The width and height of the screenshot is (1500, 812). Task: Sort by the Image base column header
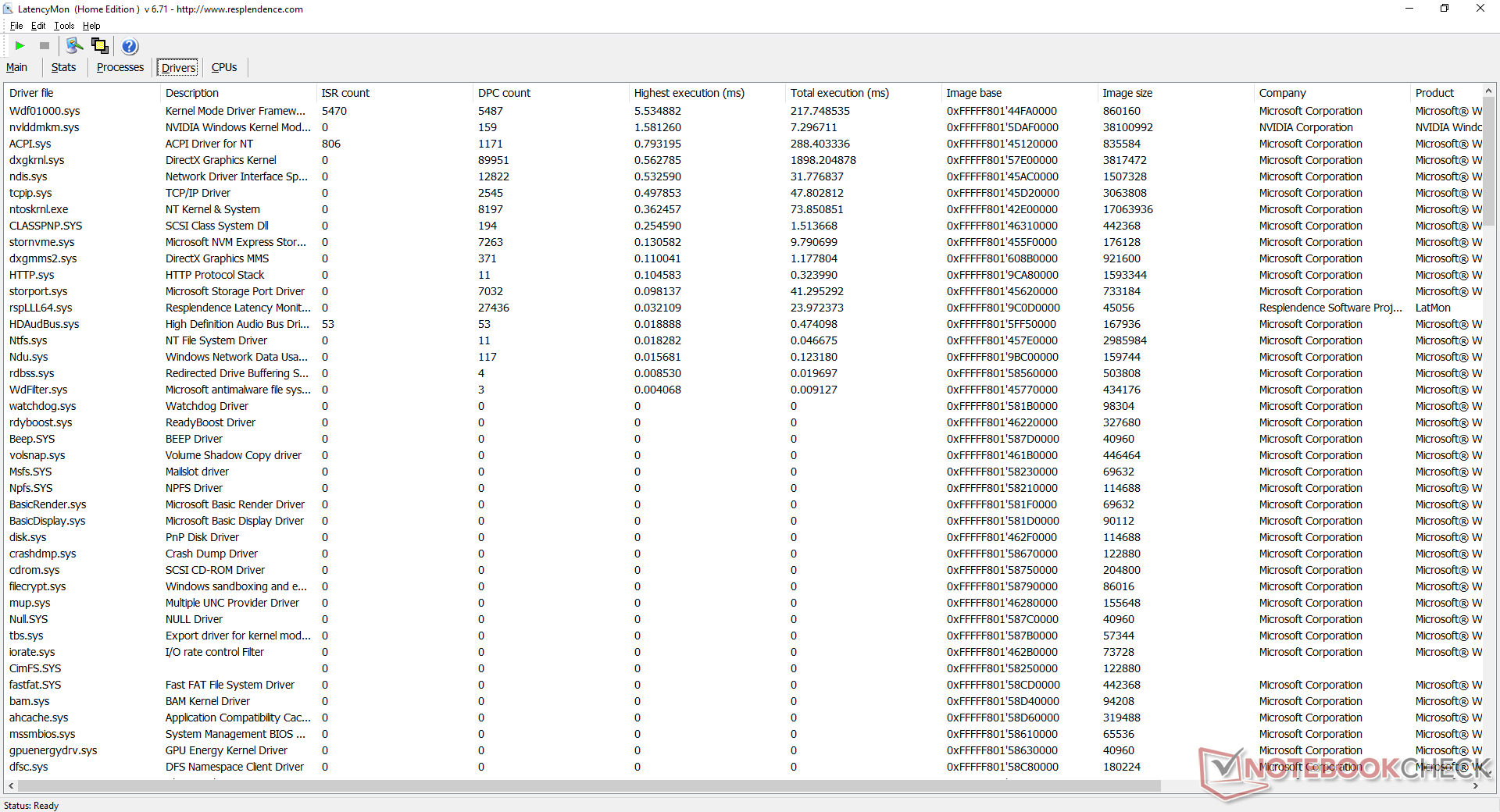click(1020, 93)
